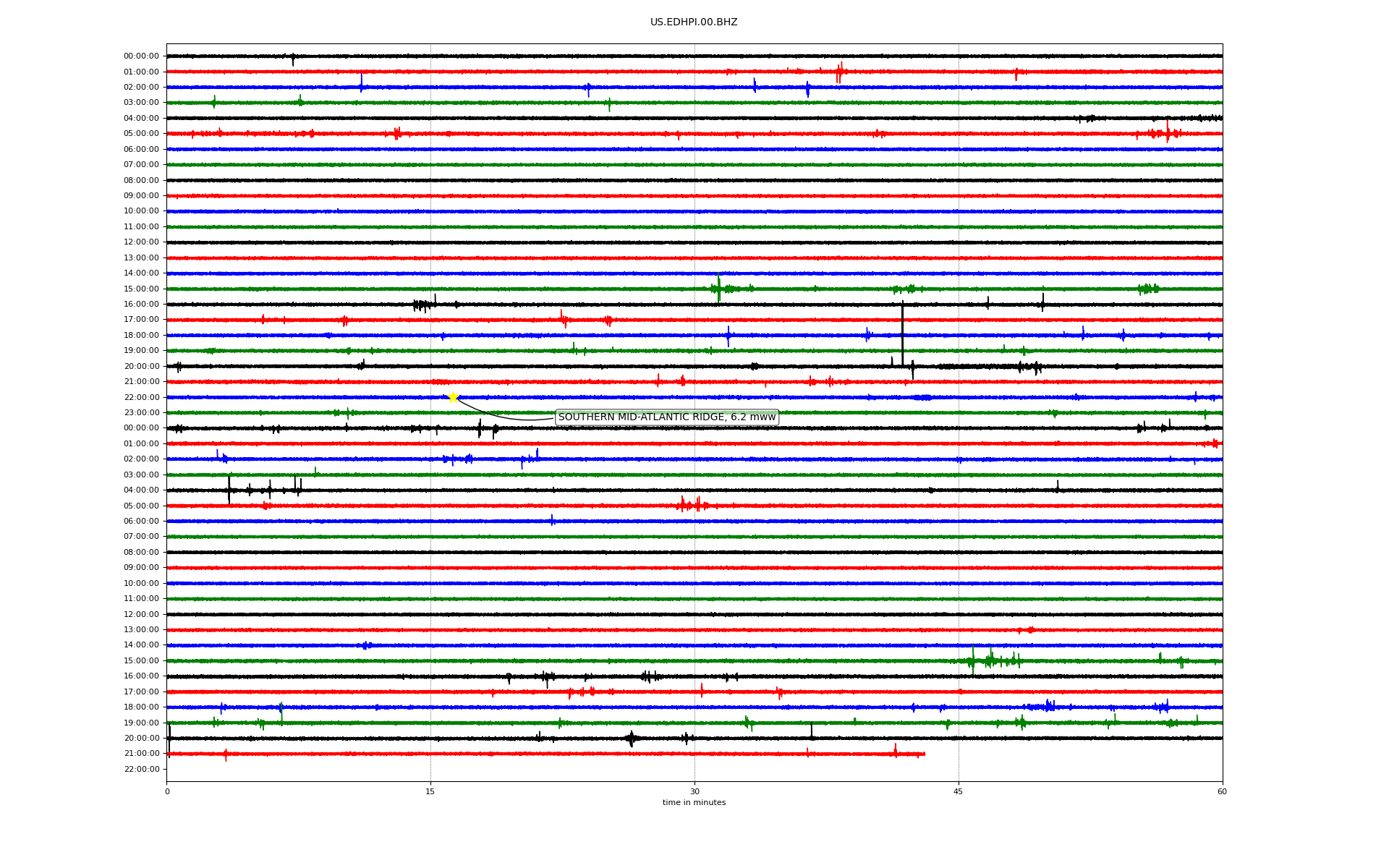This screenshot has height=868, width=1389.
Task: Click the topmost 00:00:00 row time label
Action: (141, 56)
